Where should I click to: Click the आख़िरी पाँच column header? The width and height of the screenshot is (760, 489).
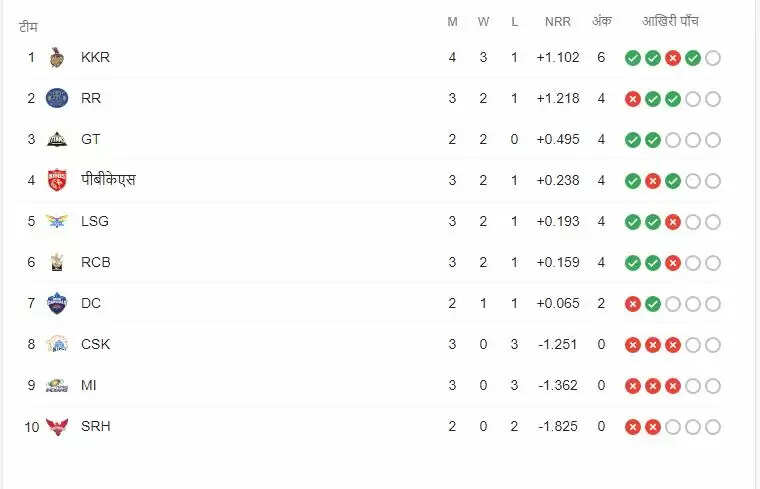click(672, 22)
